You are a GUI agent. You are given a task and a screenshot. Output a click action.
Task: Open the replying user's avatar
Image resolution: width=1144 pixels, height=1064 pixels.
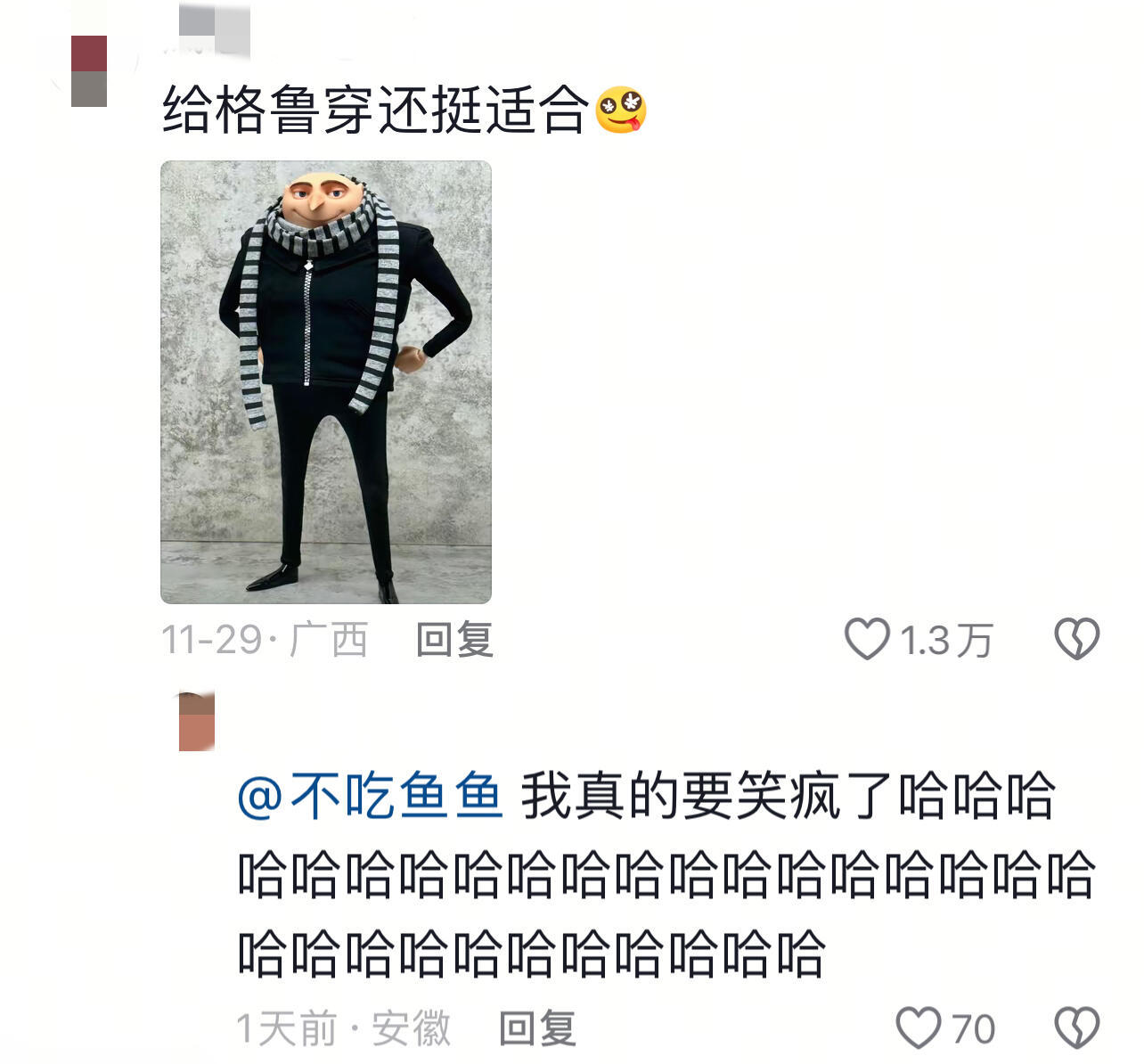coord(197,721)
